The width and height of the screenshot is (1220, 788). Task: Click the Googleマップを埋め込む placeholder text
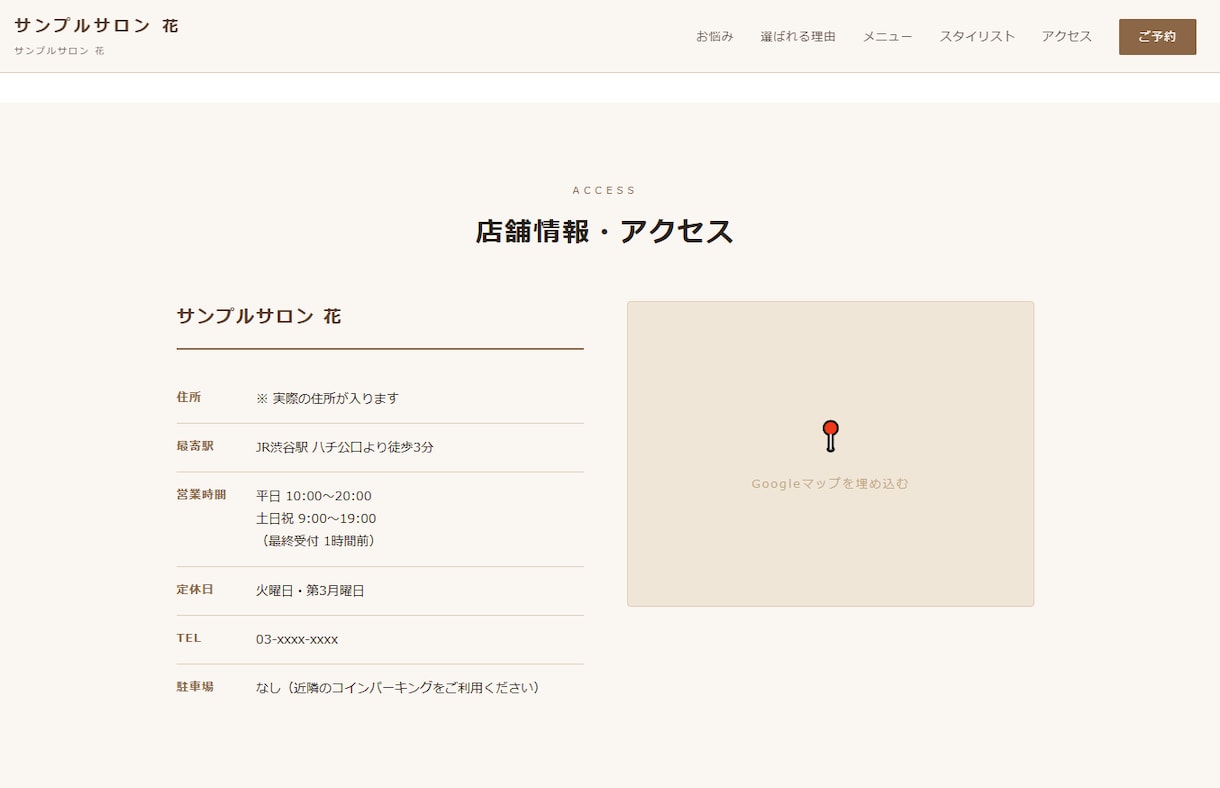(830, 484)
